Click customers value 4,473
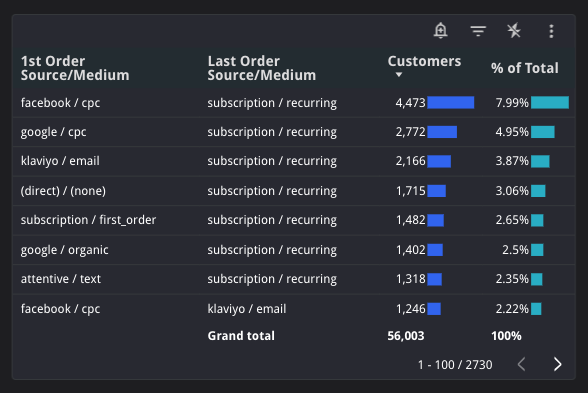Viewport: 588px width, 393px height. click(411, 103)
